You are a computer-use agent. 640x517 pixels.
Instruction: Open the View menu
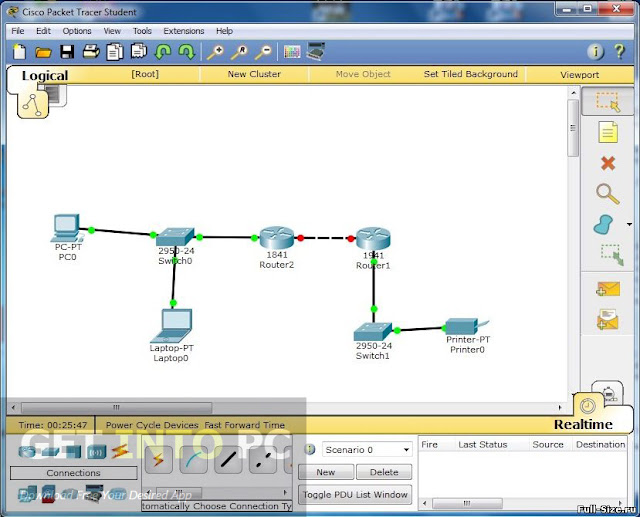click(x=112, y=31)
